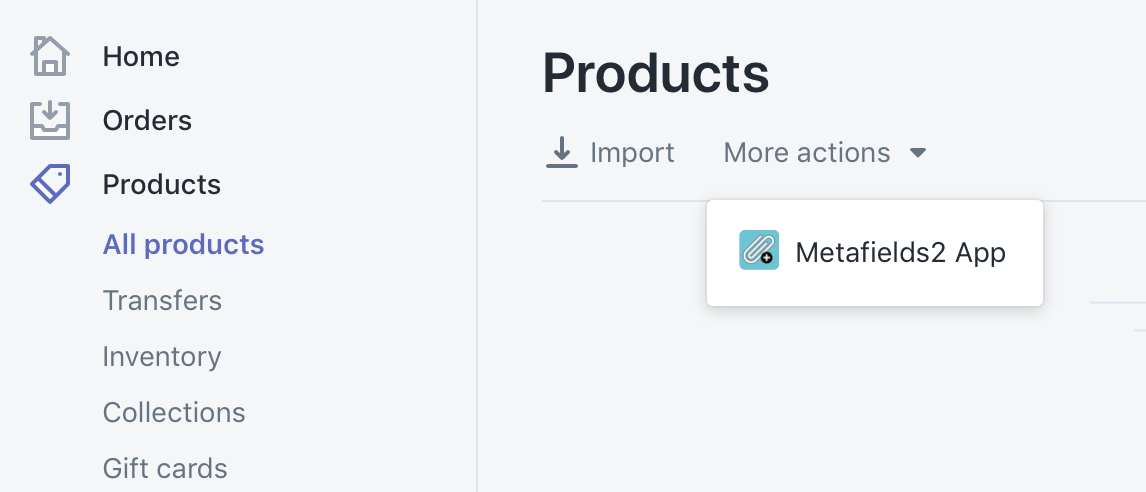Open the Orders section label

coord(147,121)
